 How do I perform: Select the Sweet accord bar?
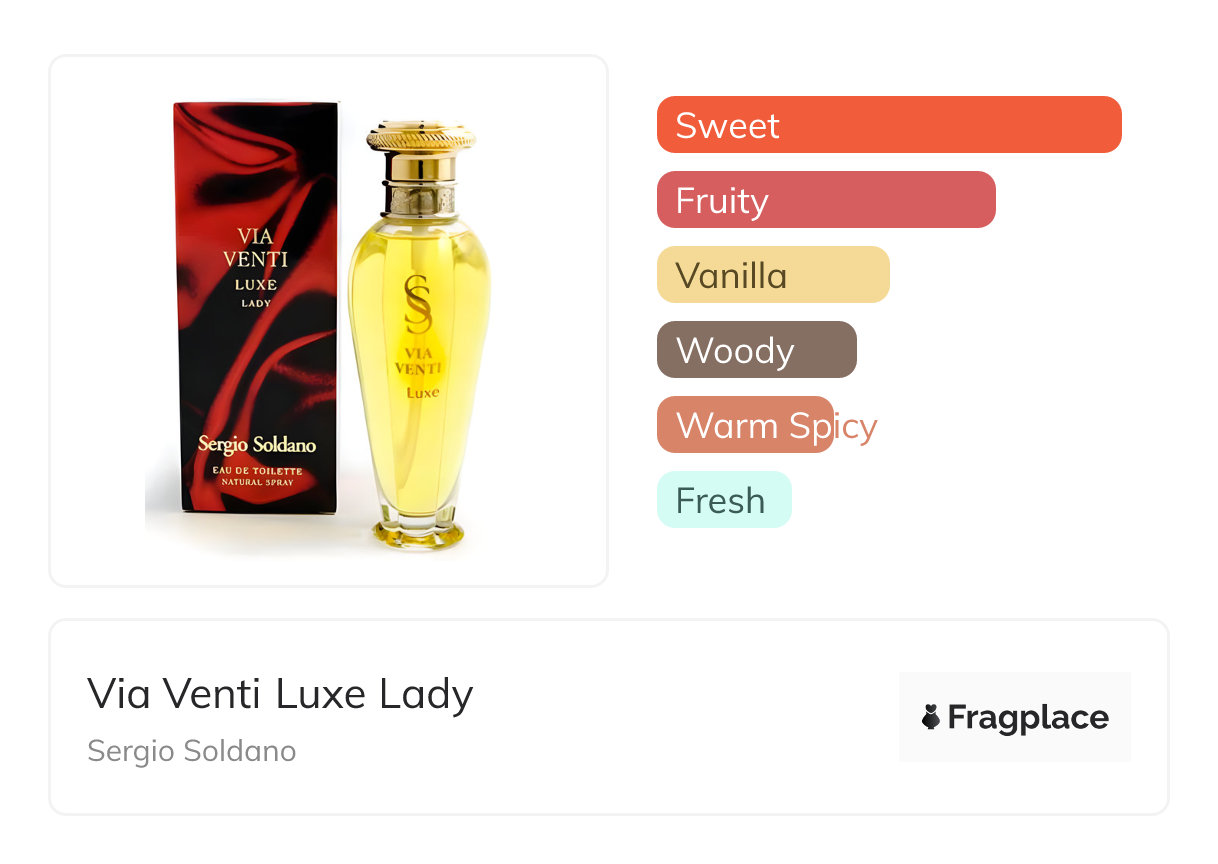point(889,125)
